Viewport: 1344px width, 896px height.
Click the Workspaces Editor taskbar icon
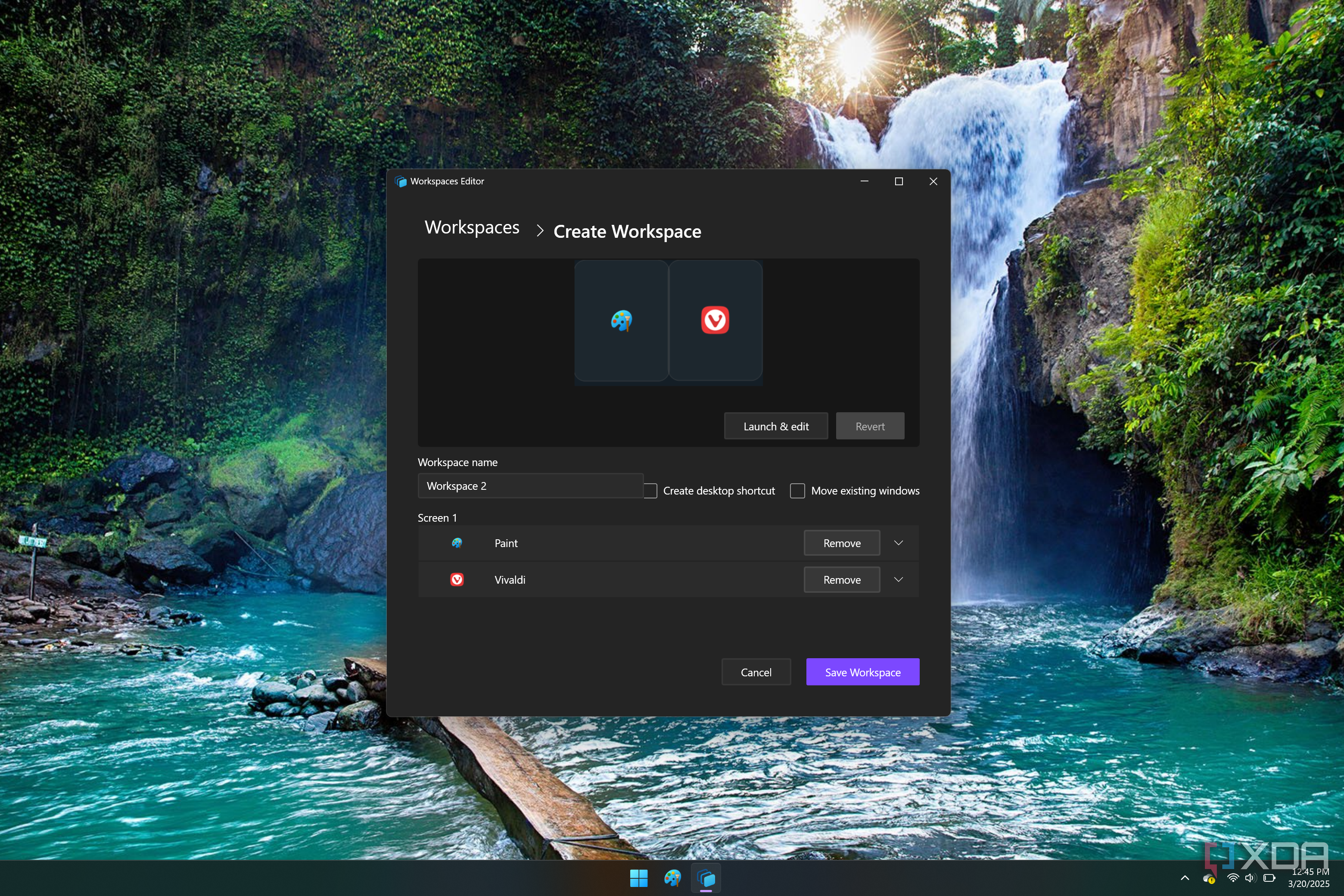706,878
